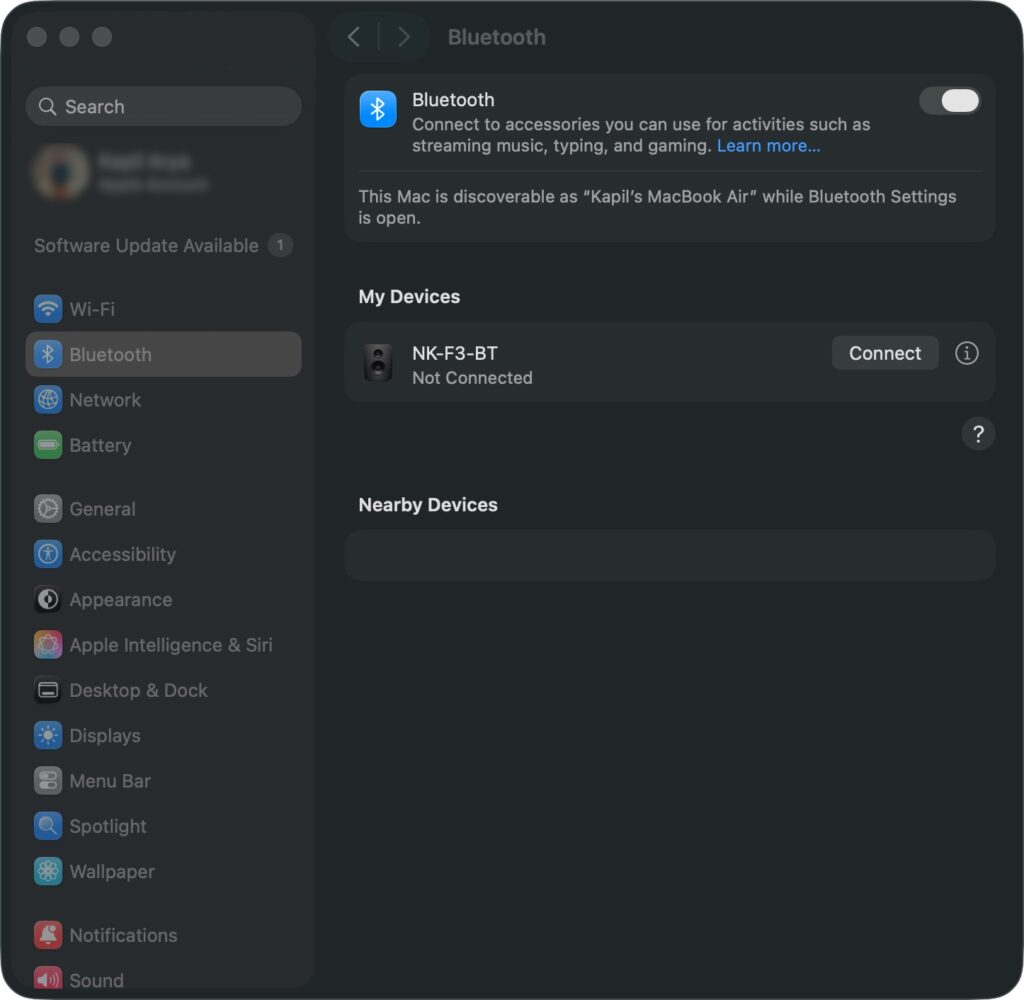Open the blurred Apple Account profile avatar
This screenshot has height=1000, width=1024.
pos(61,172)
